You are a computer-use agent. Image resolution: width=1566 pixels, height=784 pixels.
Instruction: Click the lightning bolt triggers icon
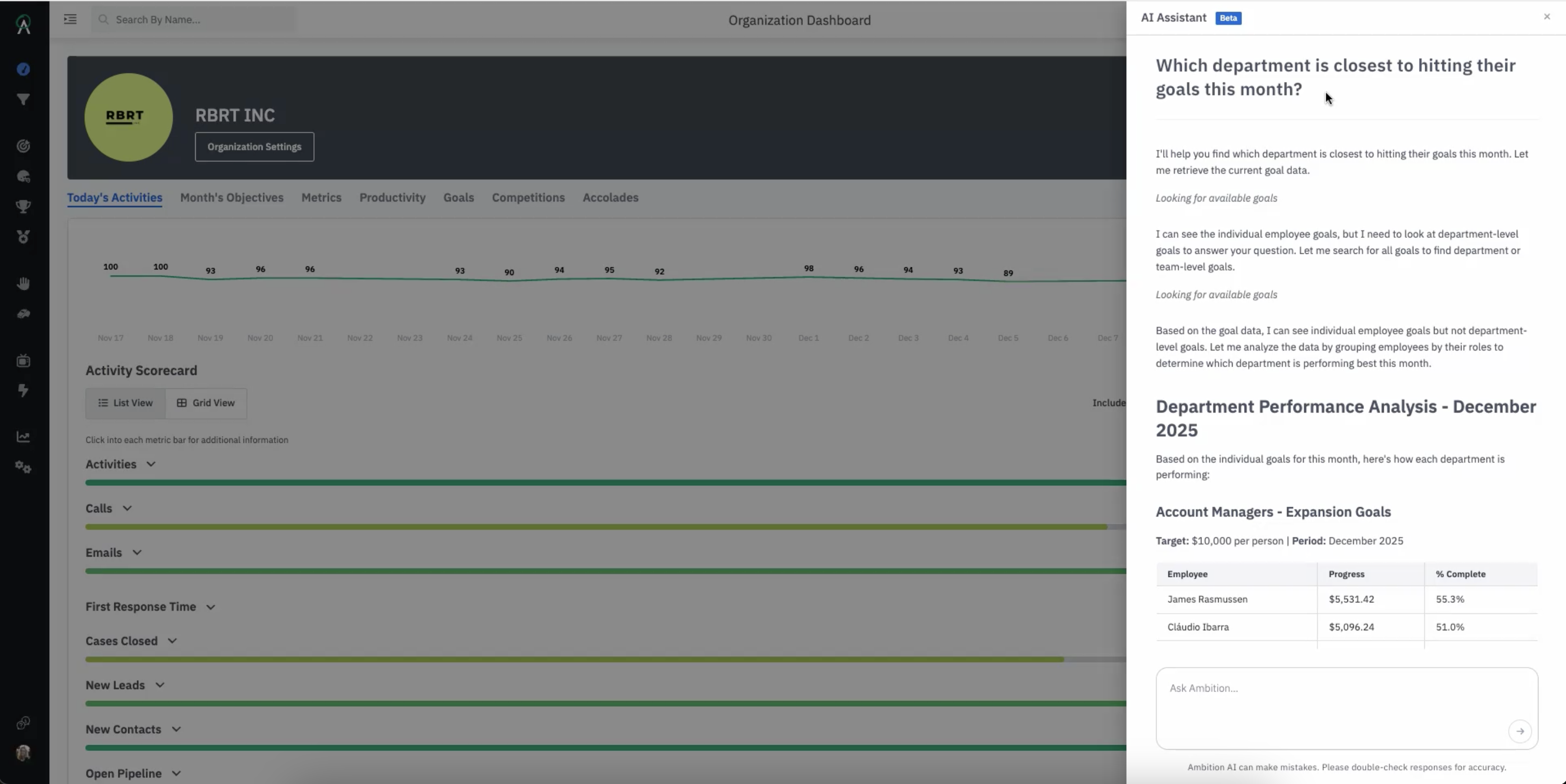[22, 390]
